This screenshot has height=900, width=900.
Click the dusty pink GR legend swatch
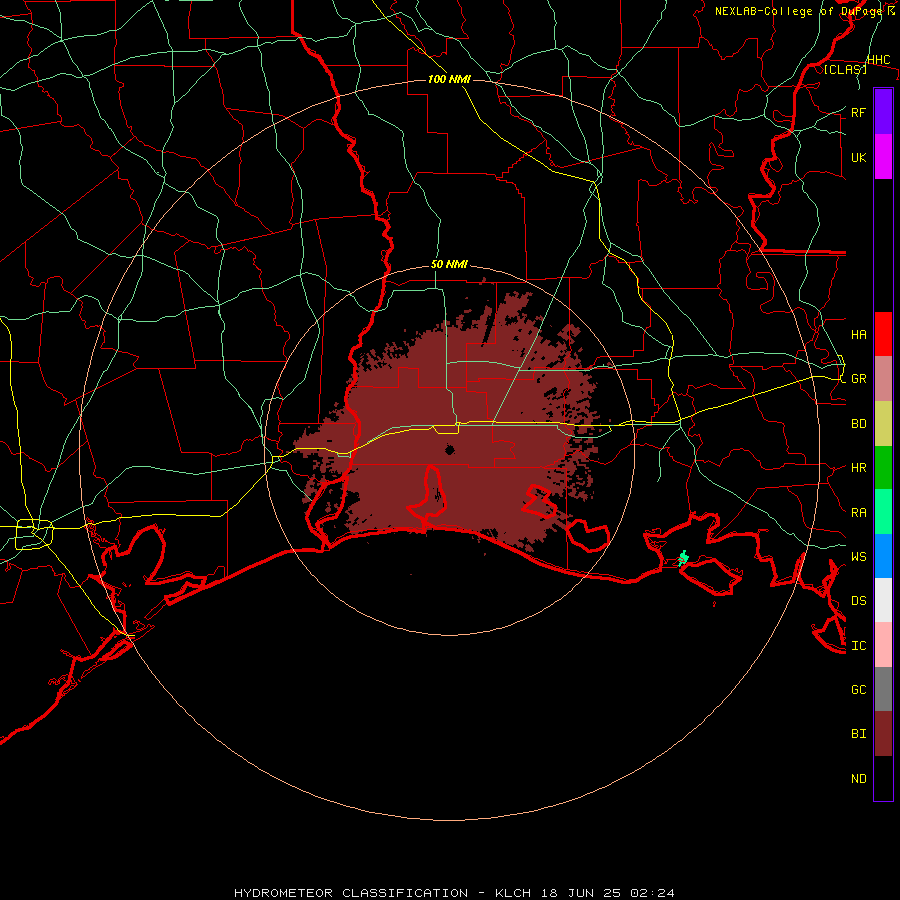tap(883, 379)
